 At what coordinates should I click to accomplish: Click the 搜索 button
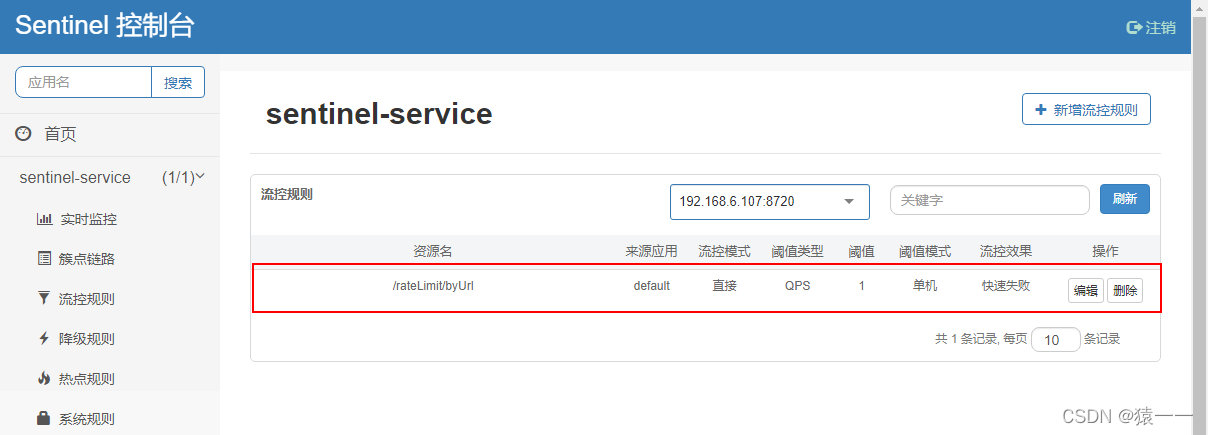tap(178, 83)
